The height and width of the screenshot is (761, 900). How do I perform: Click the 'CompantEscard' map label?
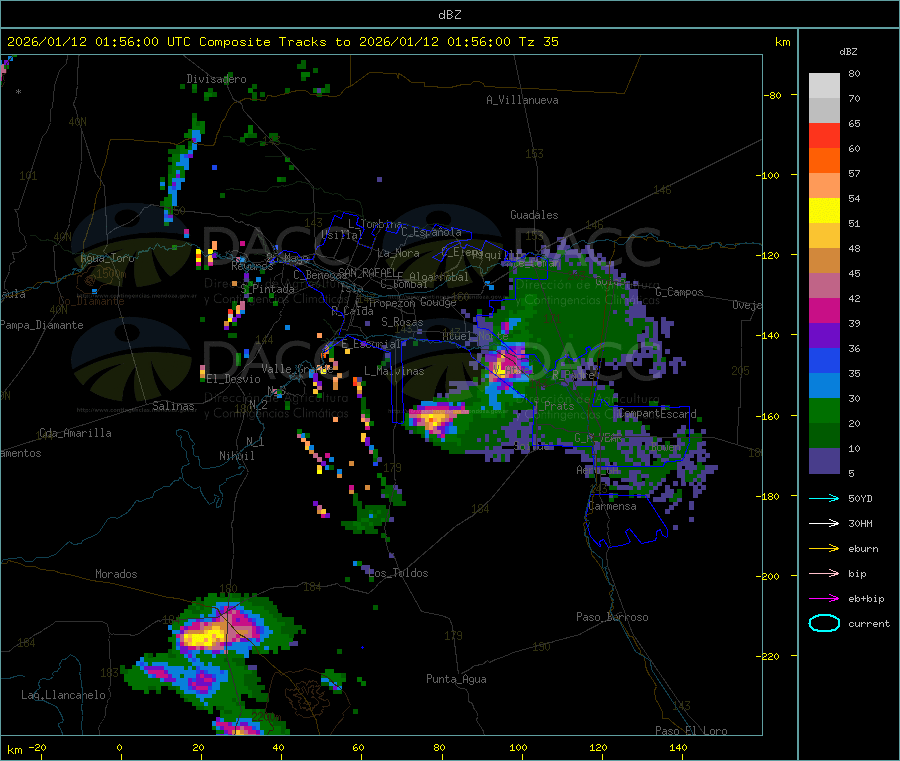(x=657, y=413)
